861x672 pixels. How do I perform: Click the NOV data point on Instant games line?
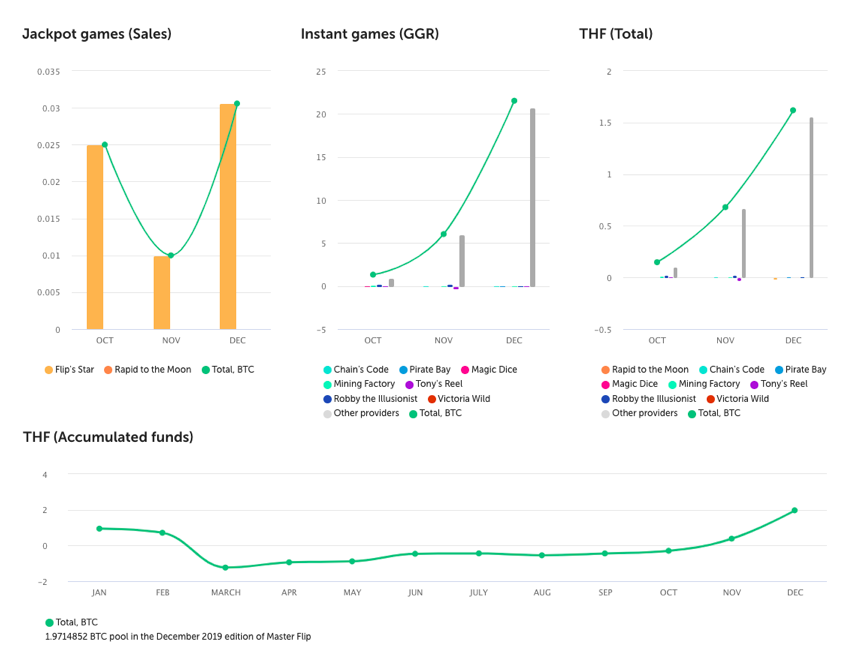[x=444, y=234]
